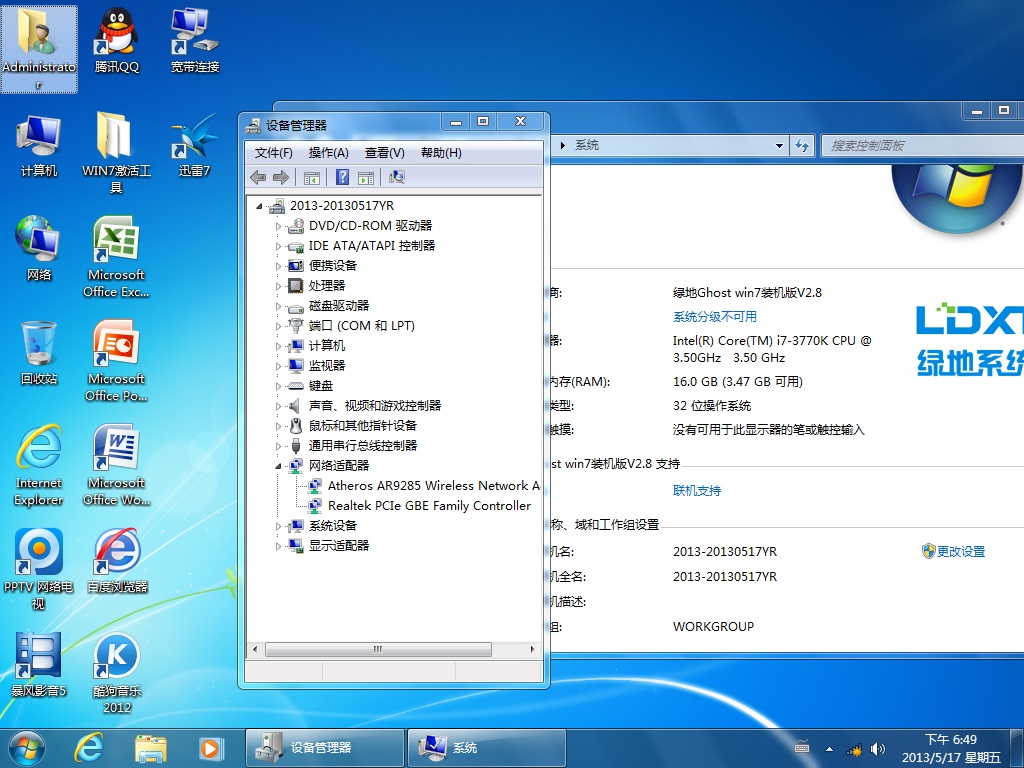Click the 系统 breadcrumb in the address bar
Screen dimensions: 1024x768
[586, 145]
